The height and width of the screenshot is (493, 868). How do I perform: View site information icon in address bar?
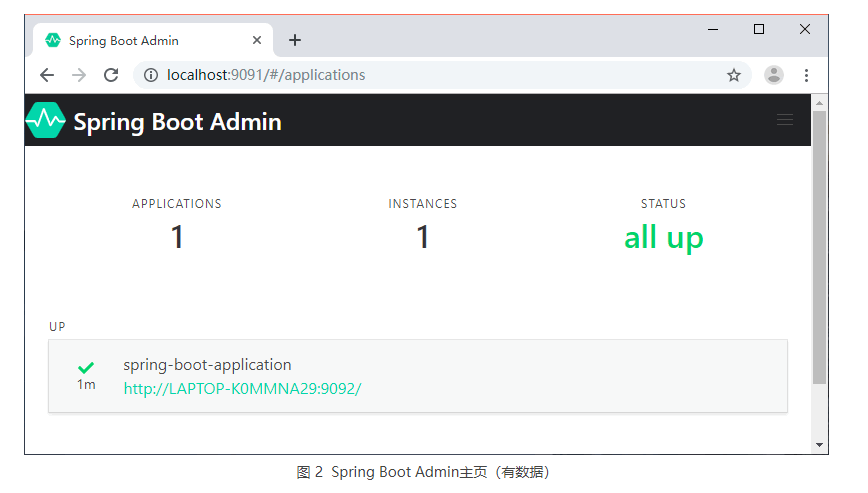pyautogui.click(x=151, y=75)
